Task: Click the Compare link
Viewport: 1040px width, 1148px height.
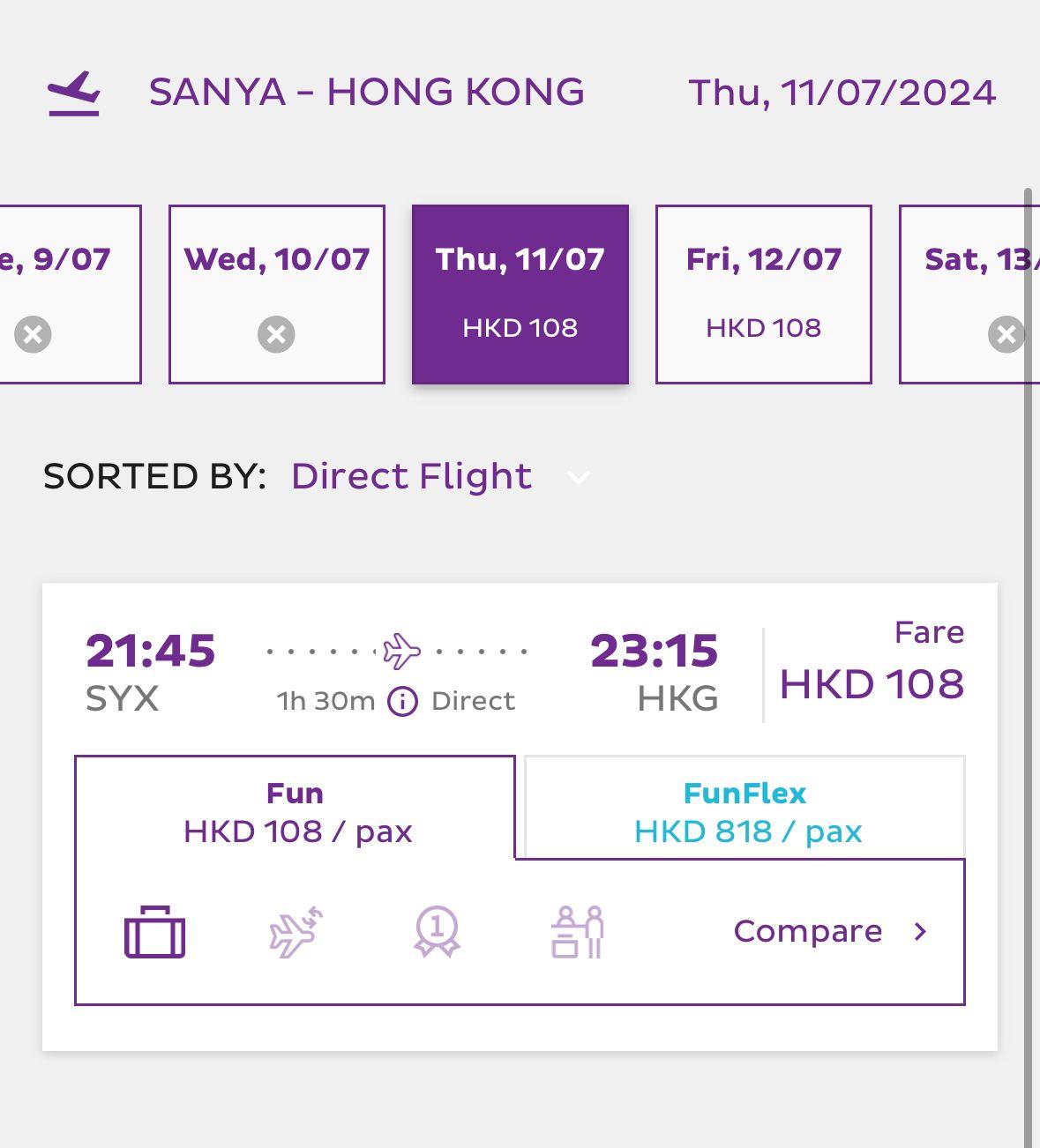Action: click(x=807, y=932)
